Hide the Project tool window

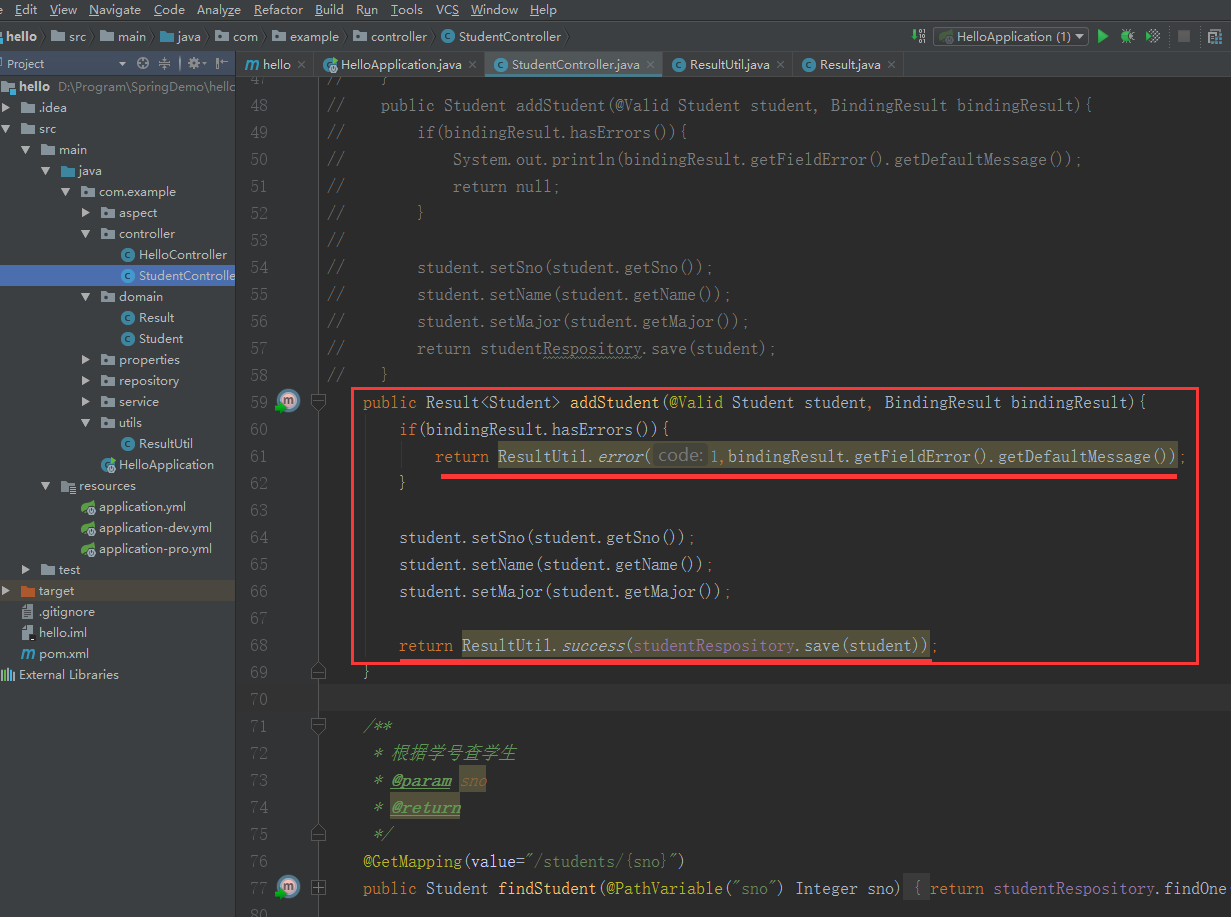point(222,63)
